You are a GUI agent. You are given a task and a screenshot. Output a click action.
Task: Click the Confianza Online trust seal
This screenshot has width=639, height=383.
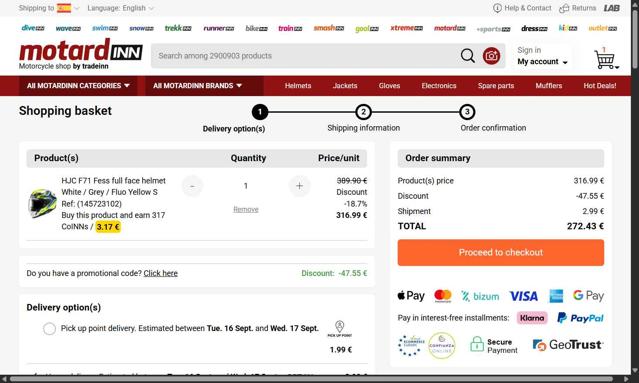(x=442, y=346)
